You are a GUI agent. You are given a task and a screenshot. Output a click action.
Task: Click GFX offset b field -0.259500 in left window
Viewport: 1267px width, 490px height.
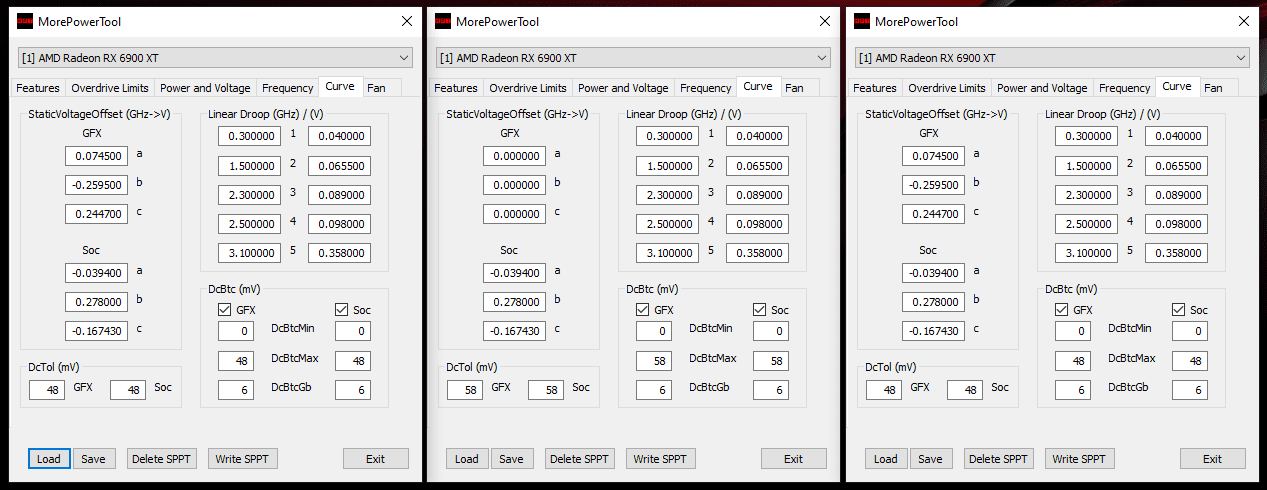point(97,185)
